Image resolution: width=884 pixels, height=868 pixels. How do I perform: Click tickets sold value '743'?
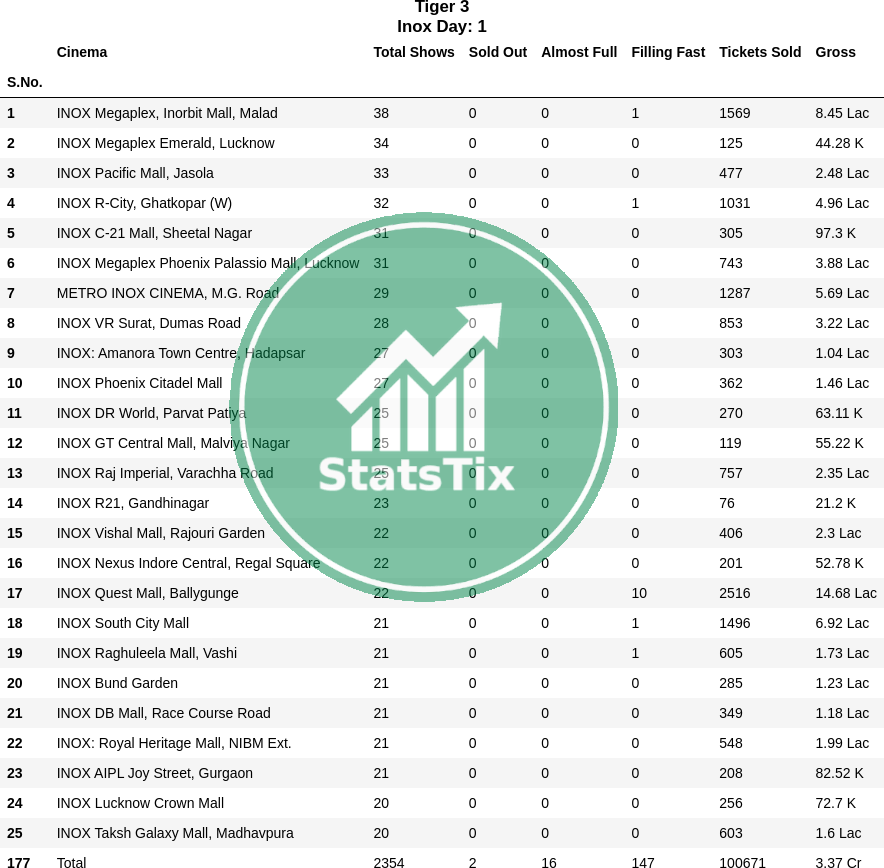[x=731, y=263]
